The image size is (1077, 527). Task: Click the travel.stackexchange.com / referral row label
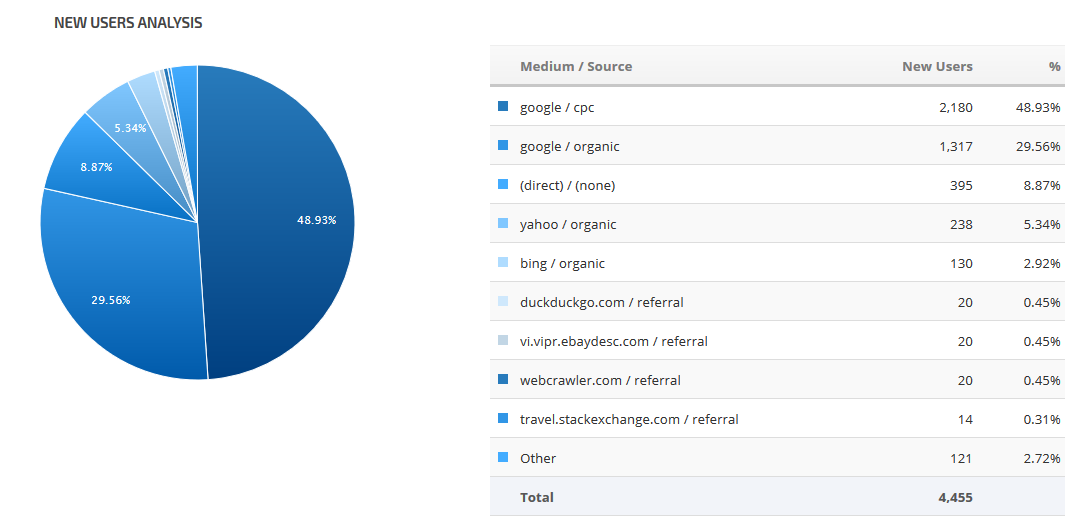[x=629, y=419]
